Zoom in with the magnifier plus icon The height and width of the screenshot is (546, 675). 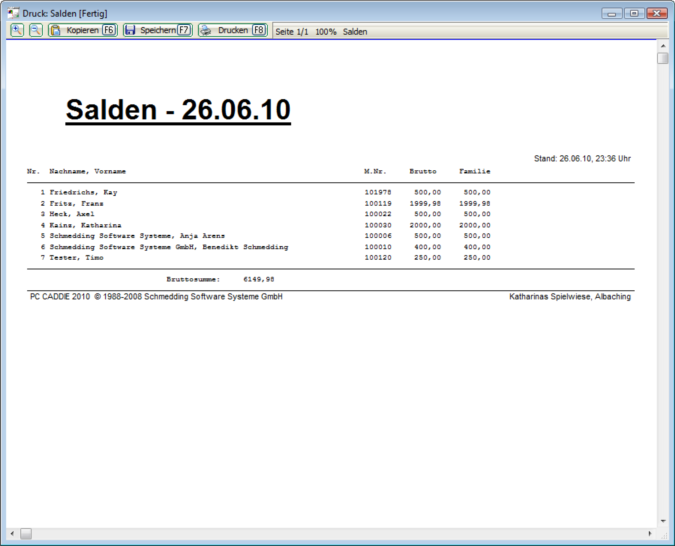(x=17, y=30)
